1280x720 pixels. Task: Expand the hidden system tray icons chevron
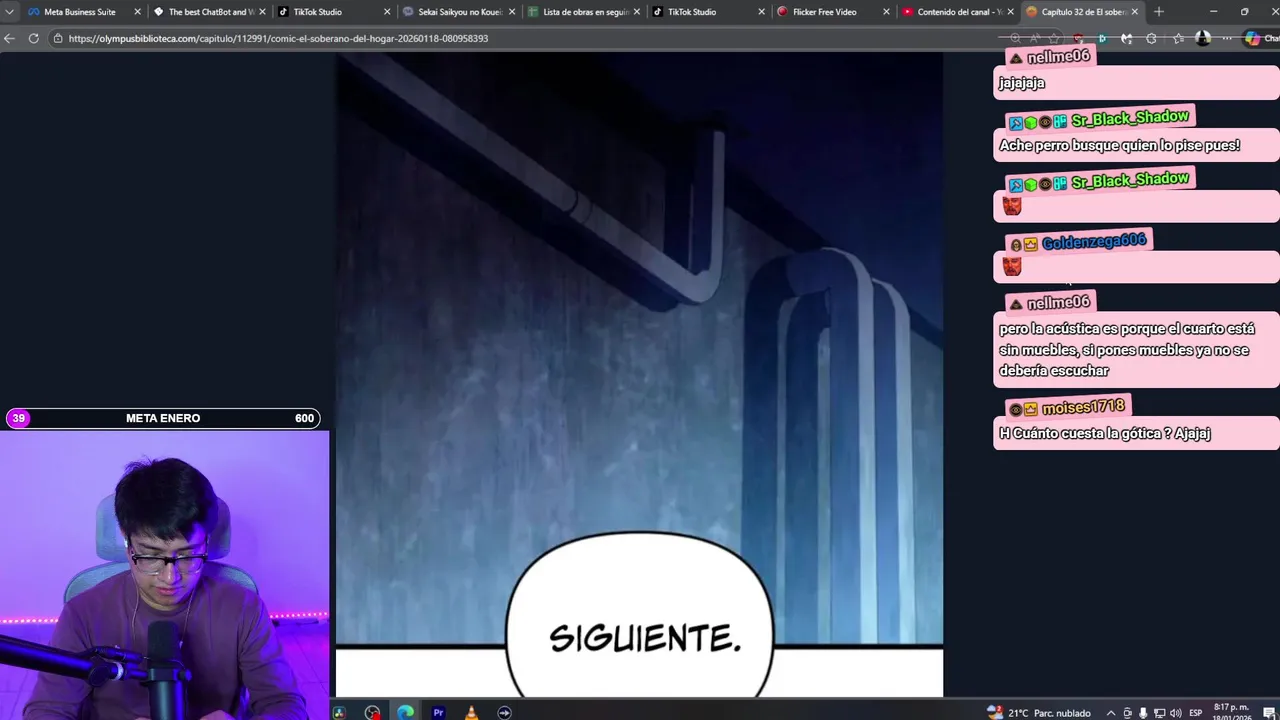(x=1111, y=713)
